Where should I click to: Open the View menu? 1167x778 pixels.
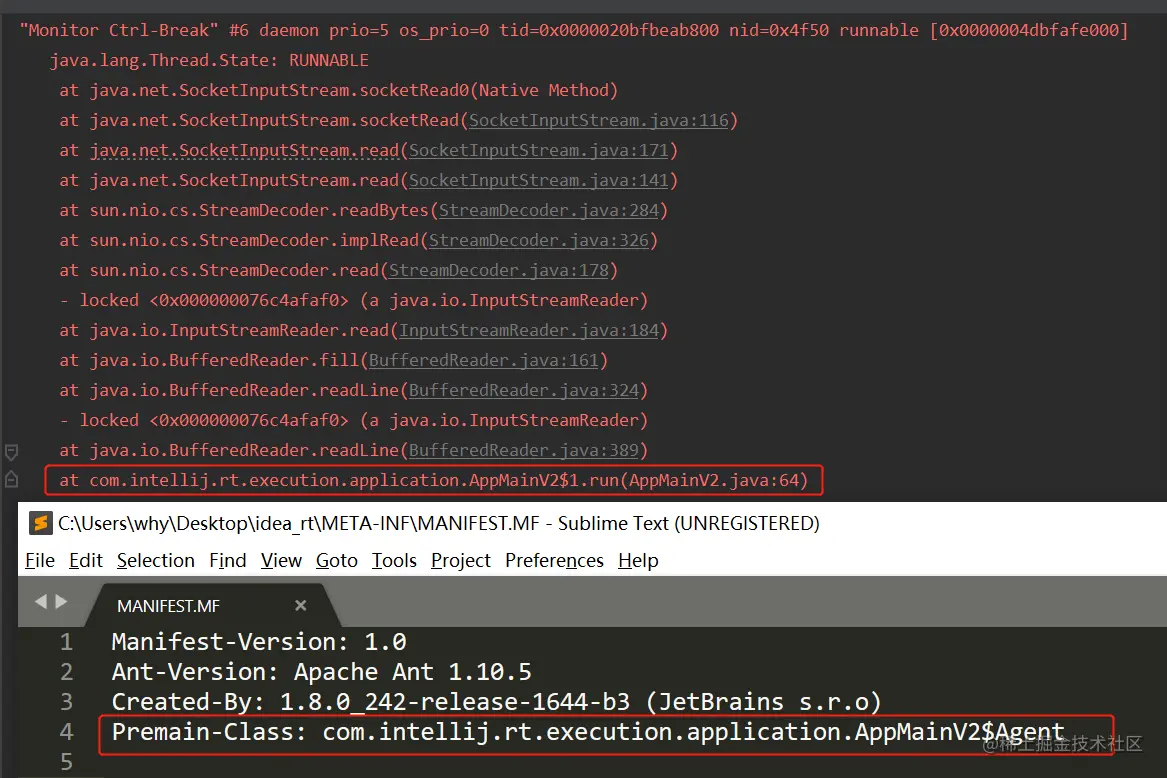(281, 561)
